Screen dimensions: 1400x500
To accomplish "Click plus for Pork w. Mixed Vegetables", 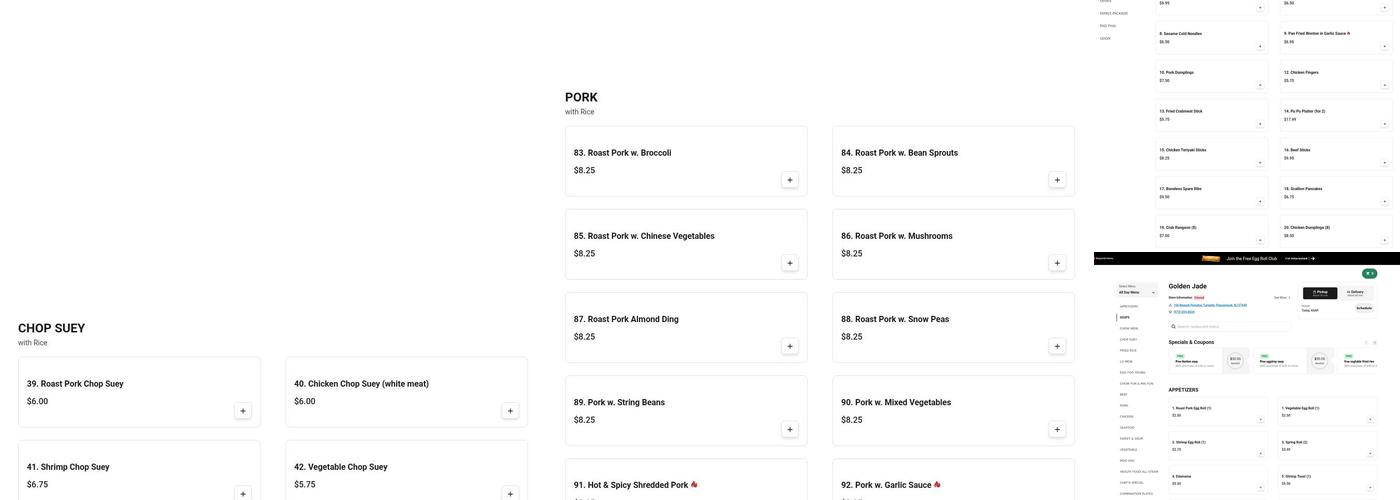I will (x=1057, y=430).
